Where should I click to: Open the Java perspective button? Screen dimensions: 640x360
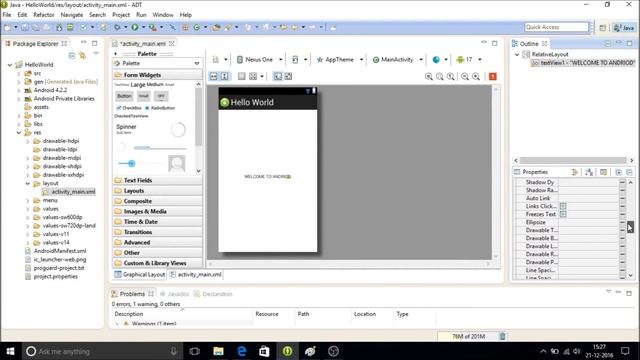[623, 27]
